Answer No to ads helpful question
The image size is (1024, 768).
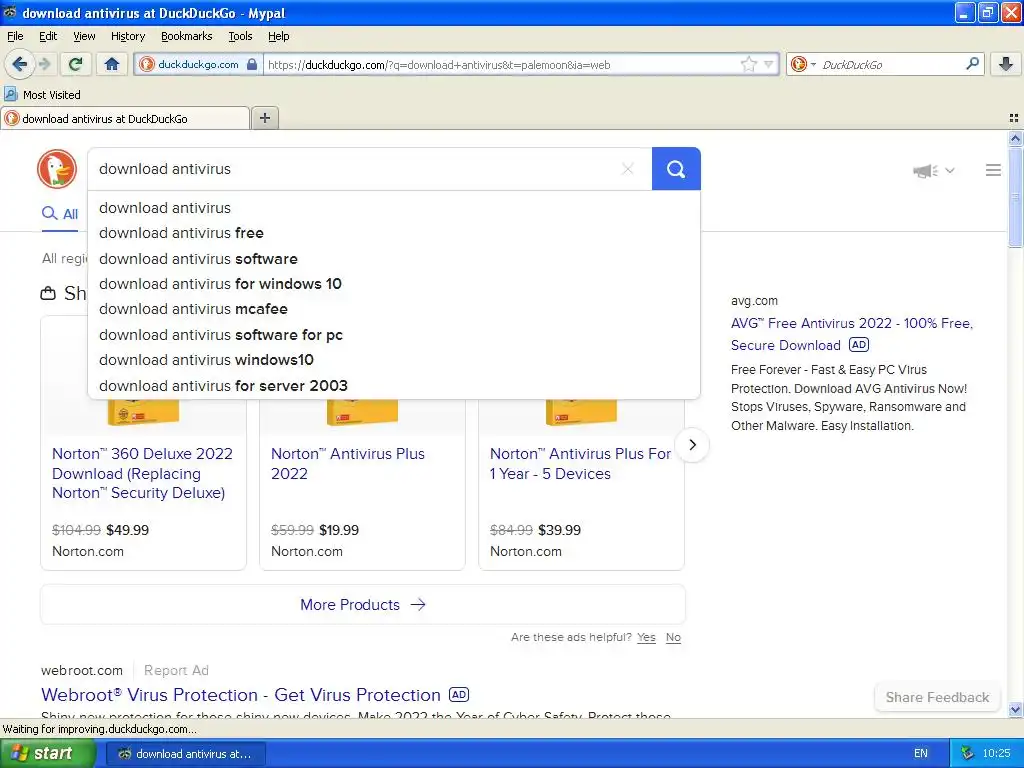pos(673,637)
